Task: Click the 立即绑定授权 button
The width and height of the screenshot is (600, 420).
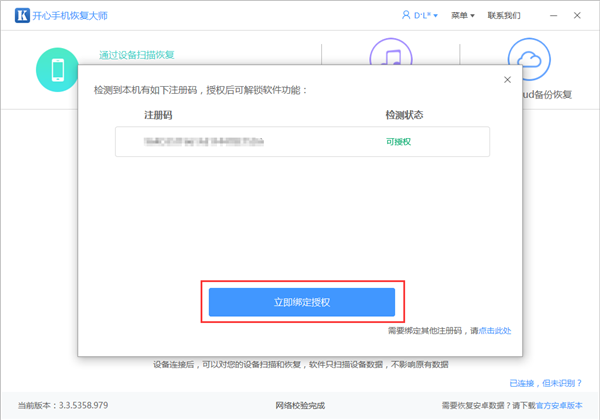Action: [x=302, y=302]
